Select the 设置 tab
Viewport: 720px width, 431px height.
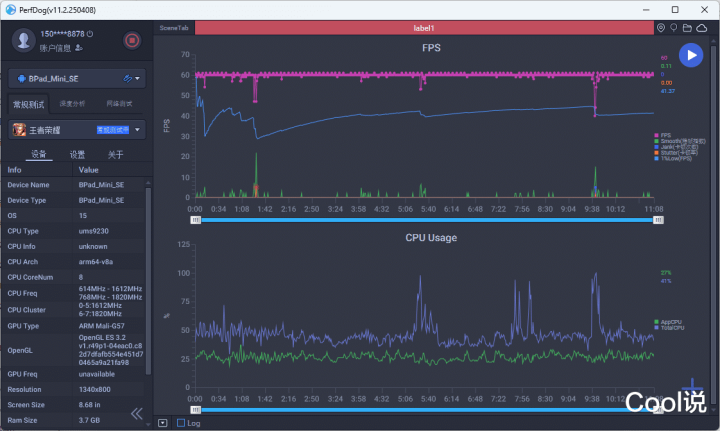pos(77,155)
